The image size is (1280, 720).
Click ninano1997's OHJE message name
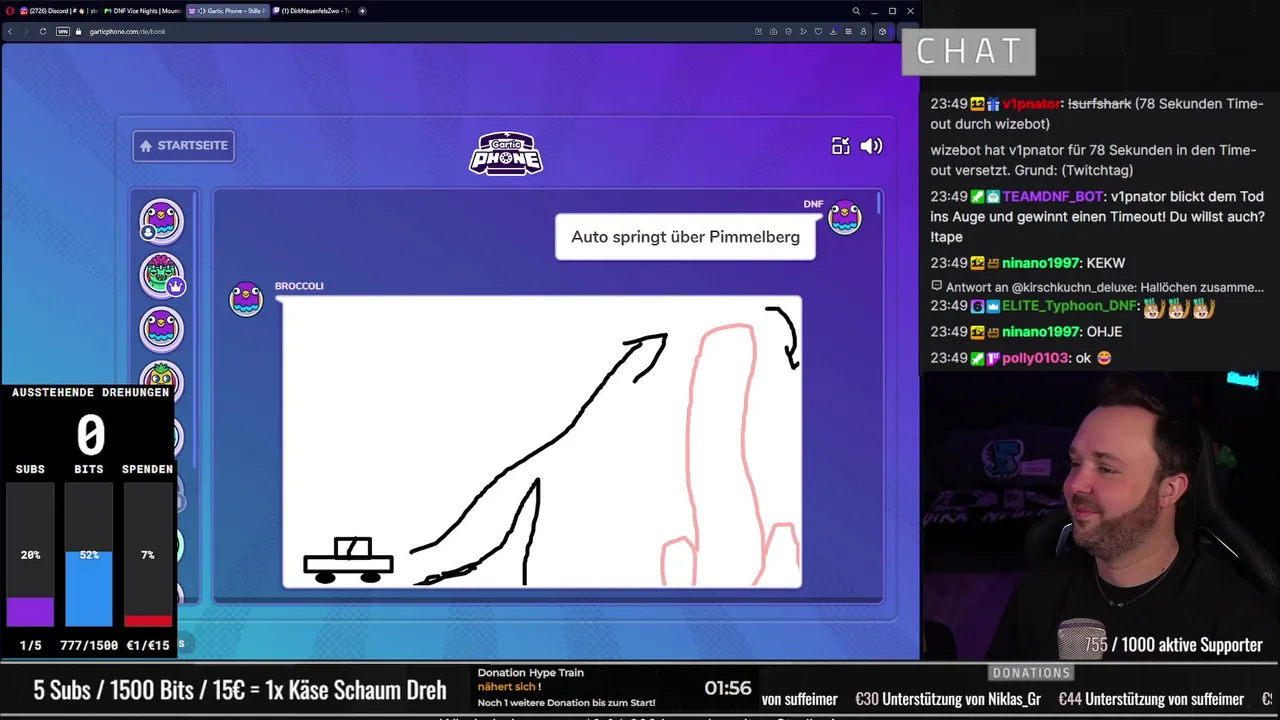coord(1040,332)
